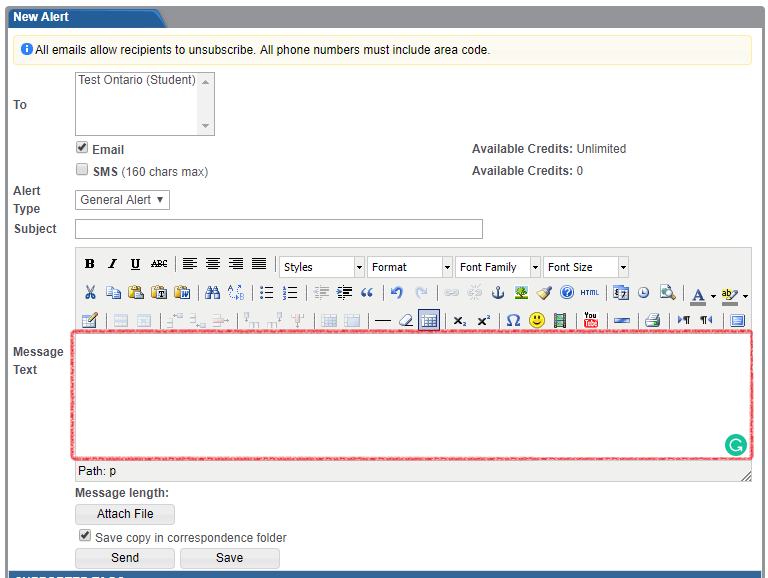Image resolution: width=768 pixels, height=578 pixels.
Task: Align text left
Action: pos(190,264)
